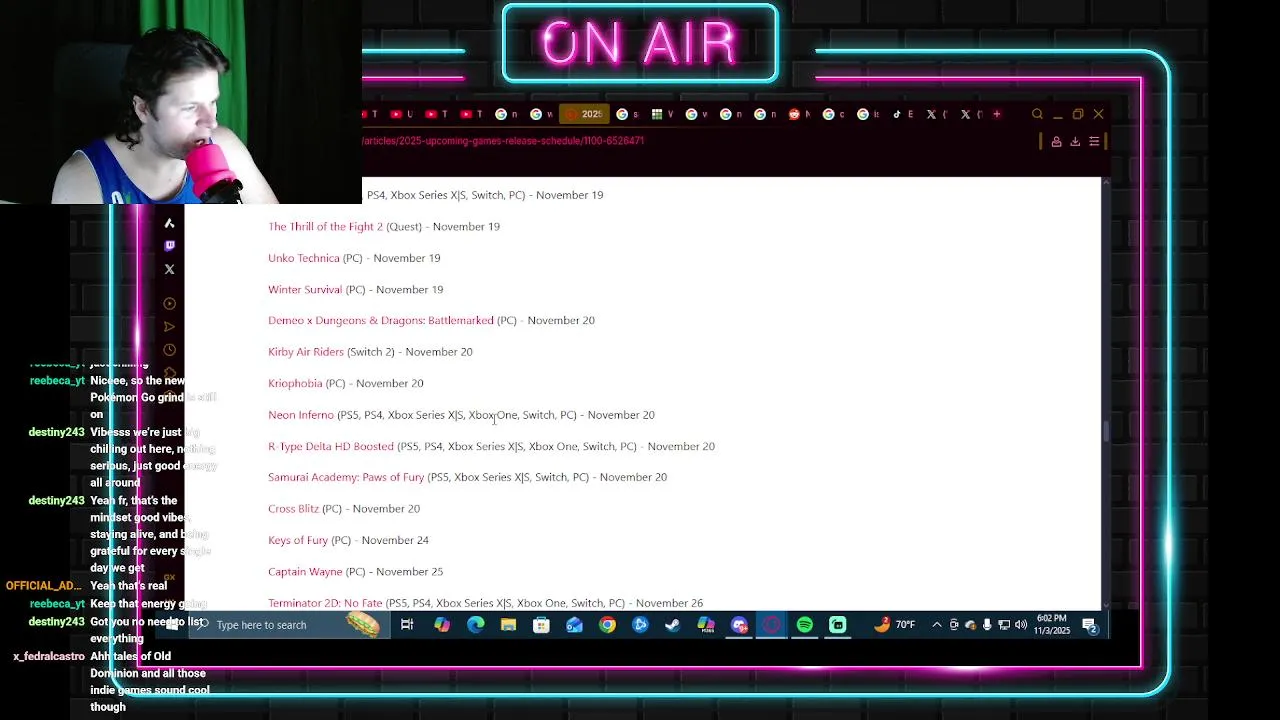The width and height of the screenshot is (1280, 720).
Task: Open Samurai Academy: Paws of Fury link
Action: point(346,478)
